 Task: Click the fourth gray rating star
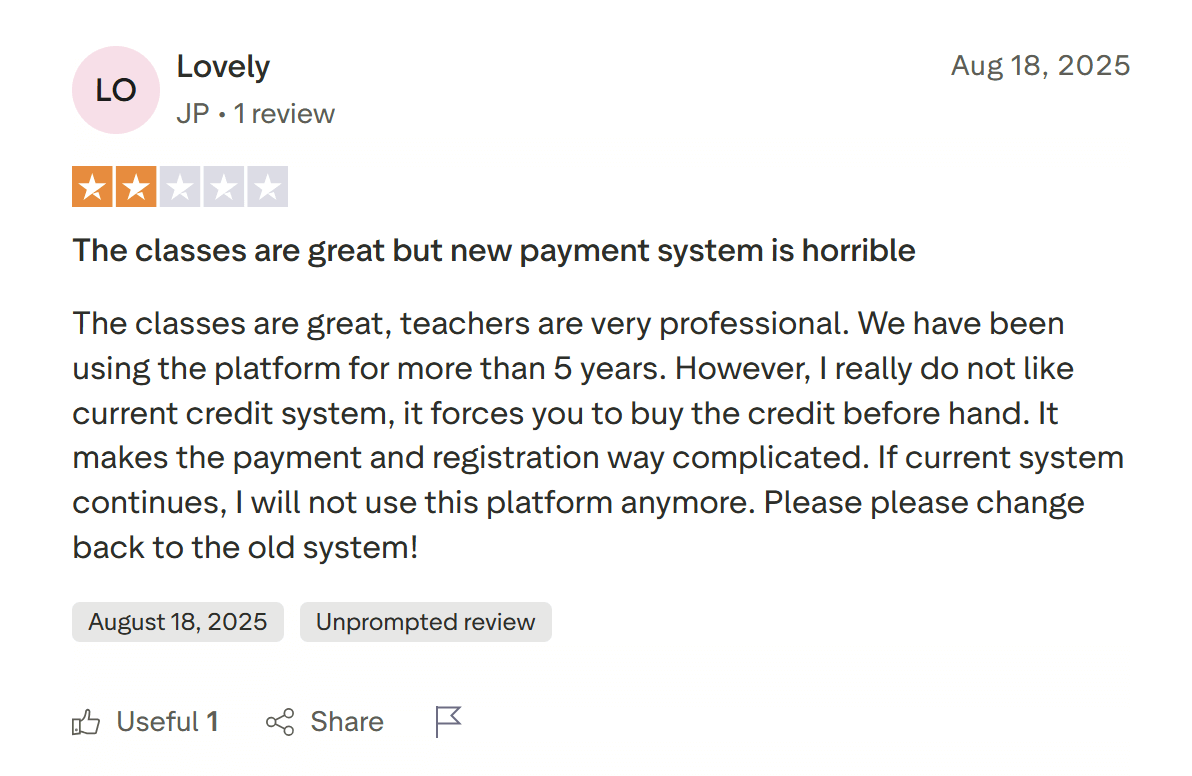[x=223, y=187]
